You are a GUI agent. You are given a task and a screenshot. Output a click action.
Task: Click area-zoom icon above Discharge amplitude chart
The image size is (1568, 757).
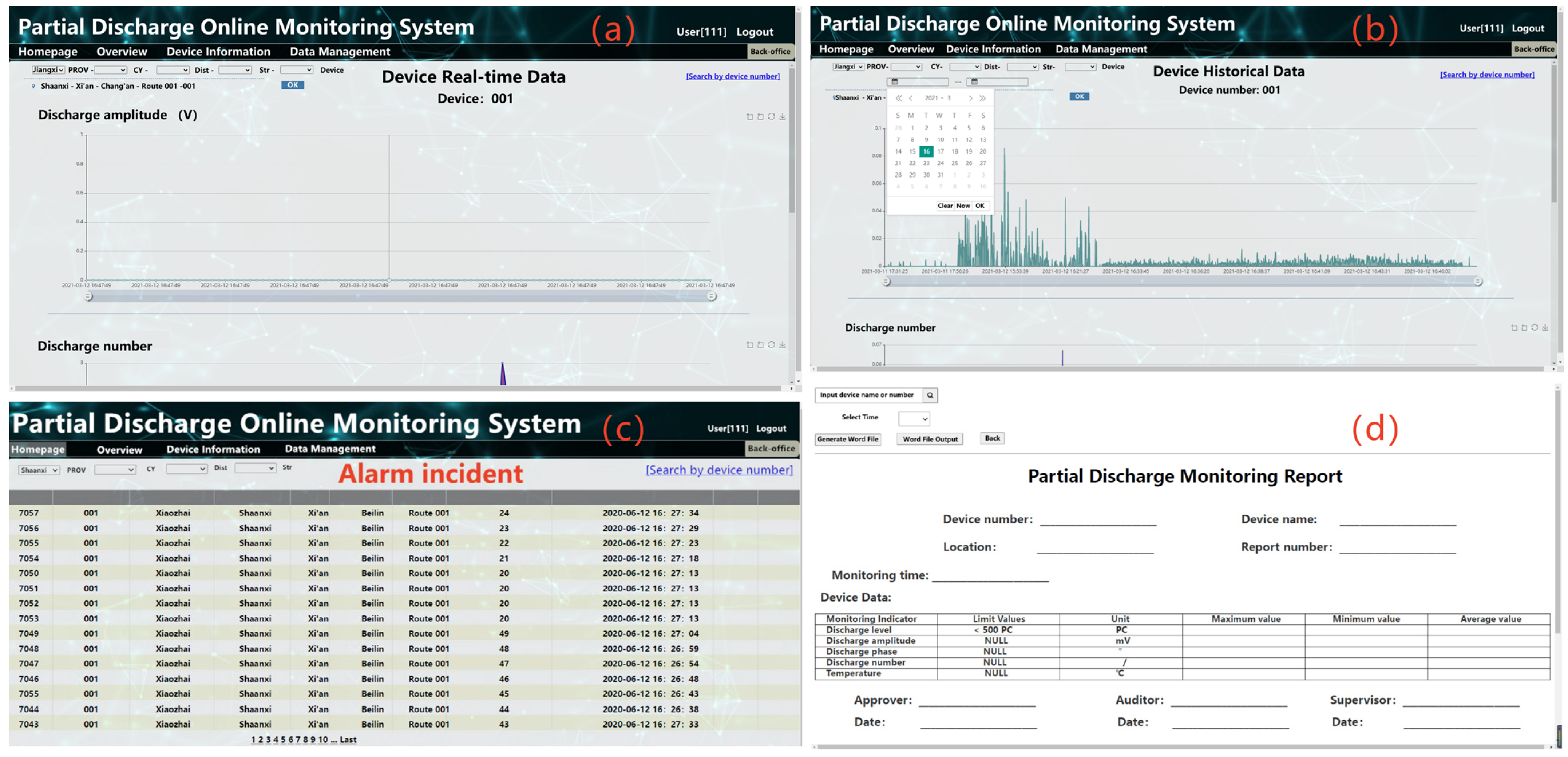tap(749, 117)
